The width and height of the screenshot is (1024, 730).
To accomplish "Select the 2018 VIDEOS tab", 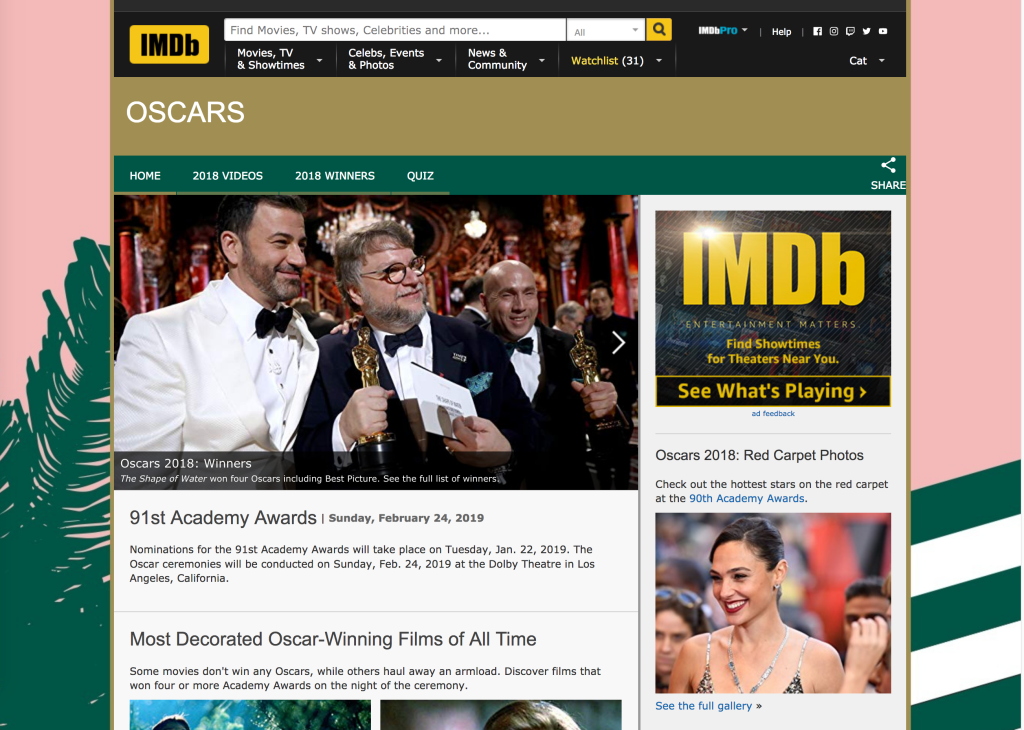I will coord(227,176).
